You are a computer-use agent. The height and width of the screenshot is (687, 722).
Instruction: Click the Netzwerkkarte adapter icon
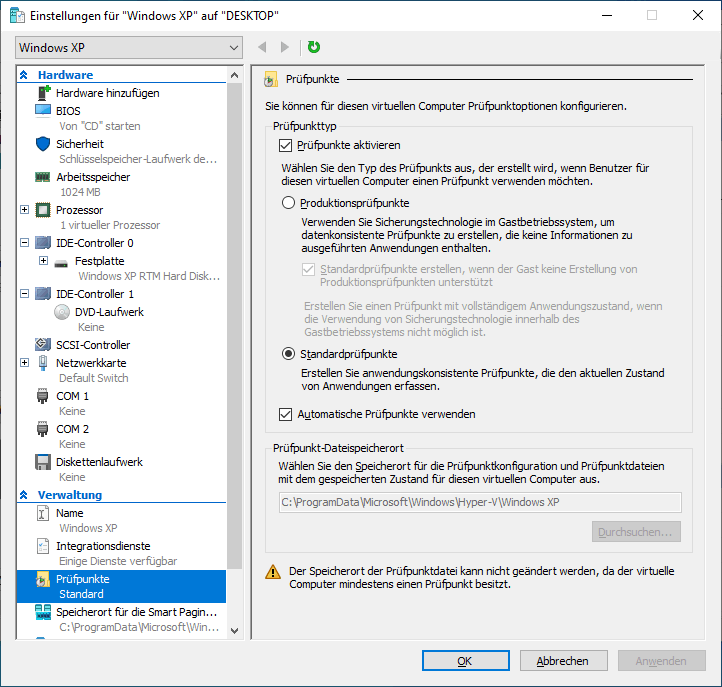pos(43,363)
